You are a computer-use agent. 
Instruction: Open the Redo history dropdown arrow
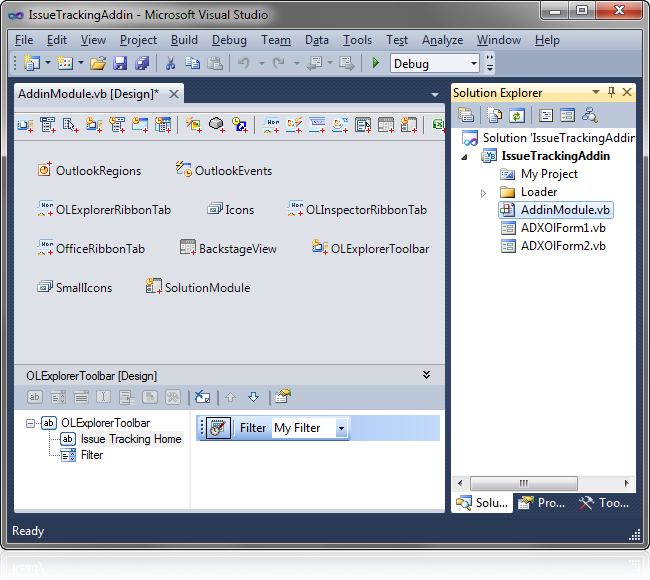pyautogui.click(x=297, y=63)
